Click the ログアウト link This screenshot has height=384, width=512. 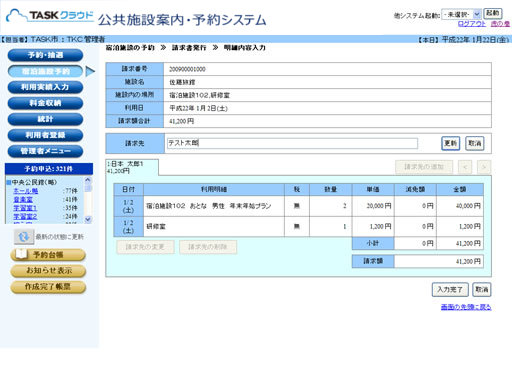tap(471, 24)
